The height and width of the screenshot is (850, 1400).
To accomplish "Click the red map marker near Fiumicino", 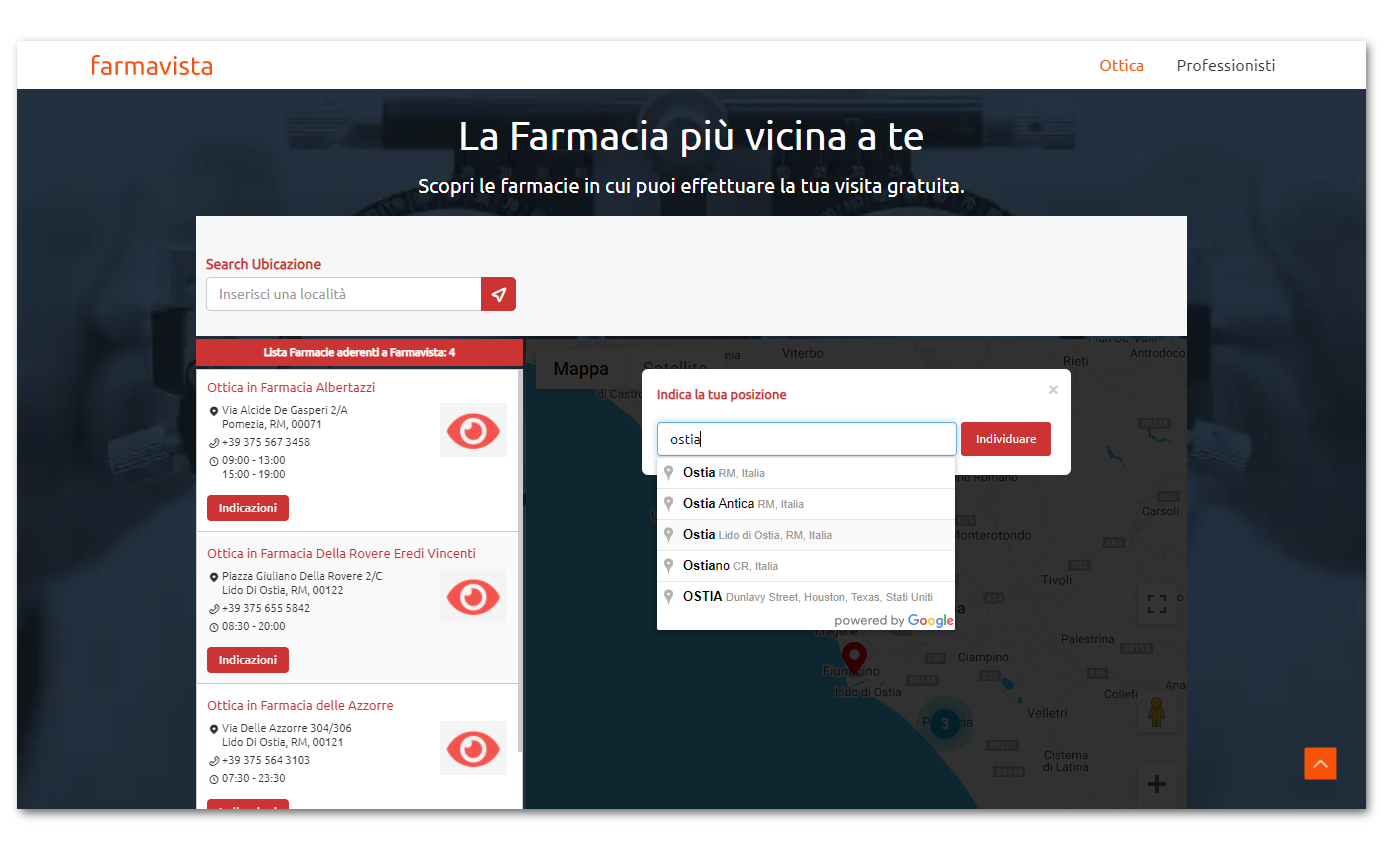I will pyautogui.click(x=853, y=660).
